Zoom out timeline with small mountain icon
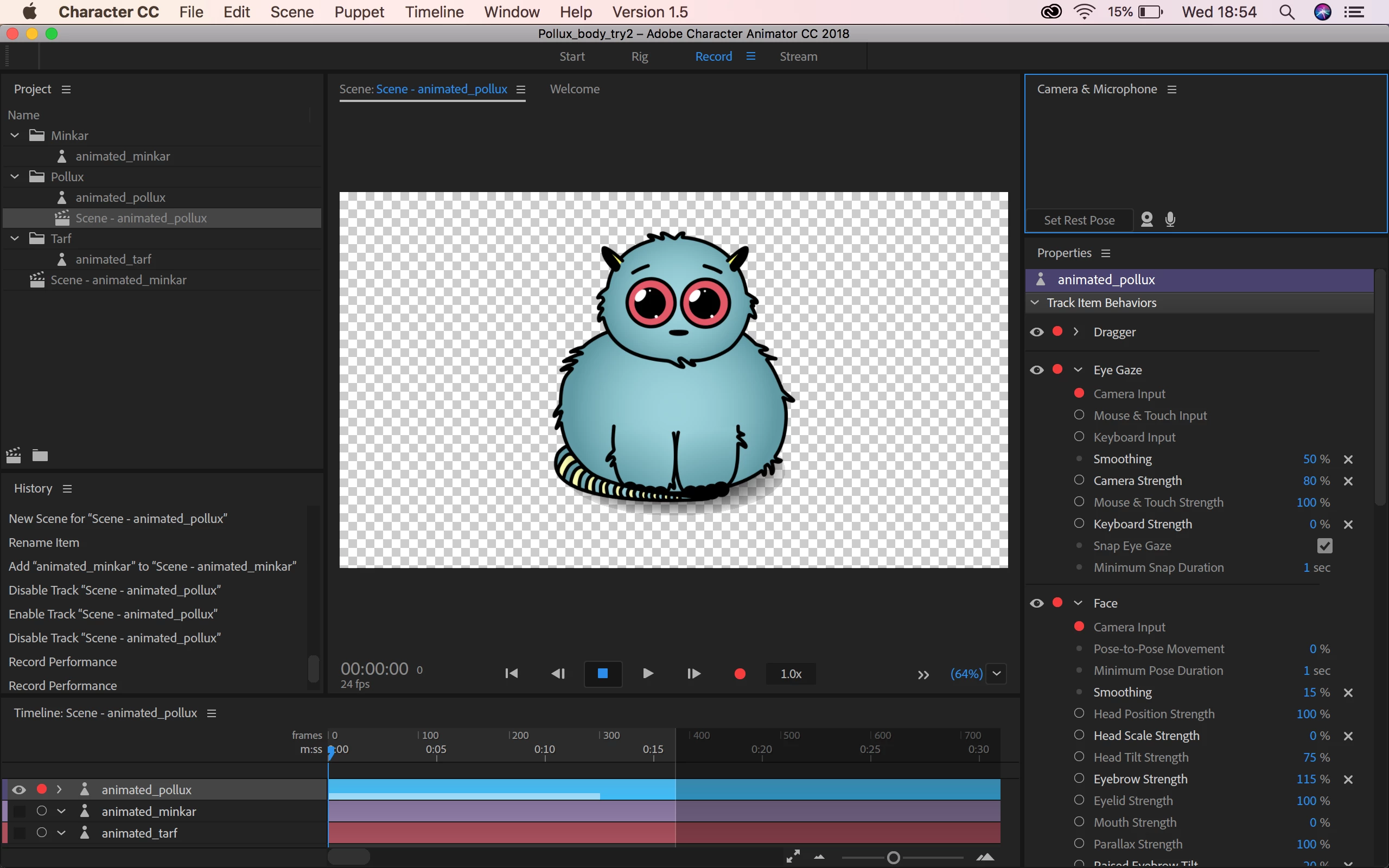 [820, 857]
